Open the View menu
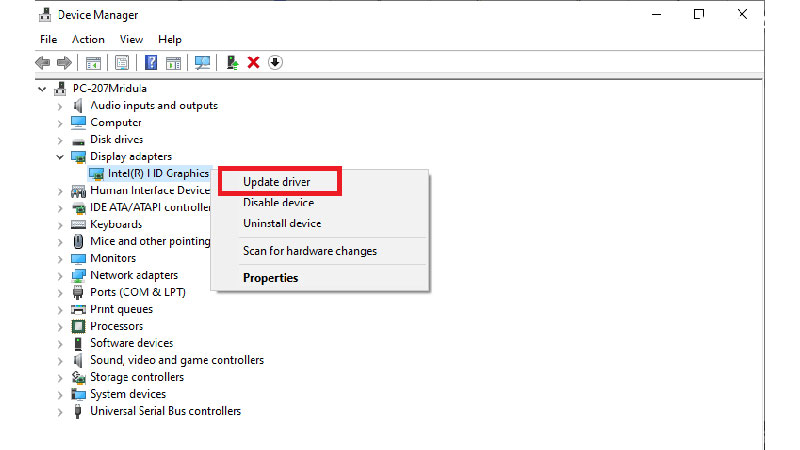800x450 pixels. [131, 39]
